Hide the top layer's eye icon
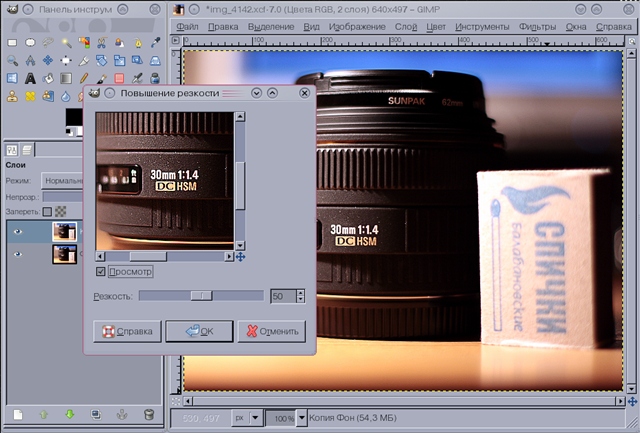This screenshot has height=433, width=640. 17,232
